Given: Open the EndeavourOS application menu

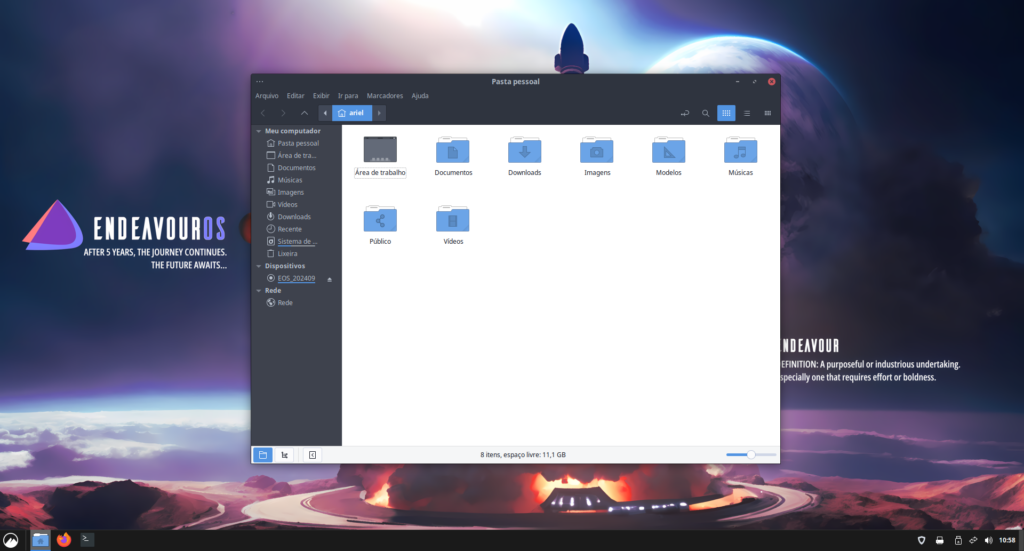Looking at the screenshot, I should 11,540.
